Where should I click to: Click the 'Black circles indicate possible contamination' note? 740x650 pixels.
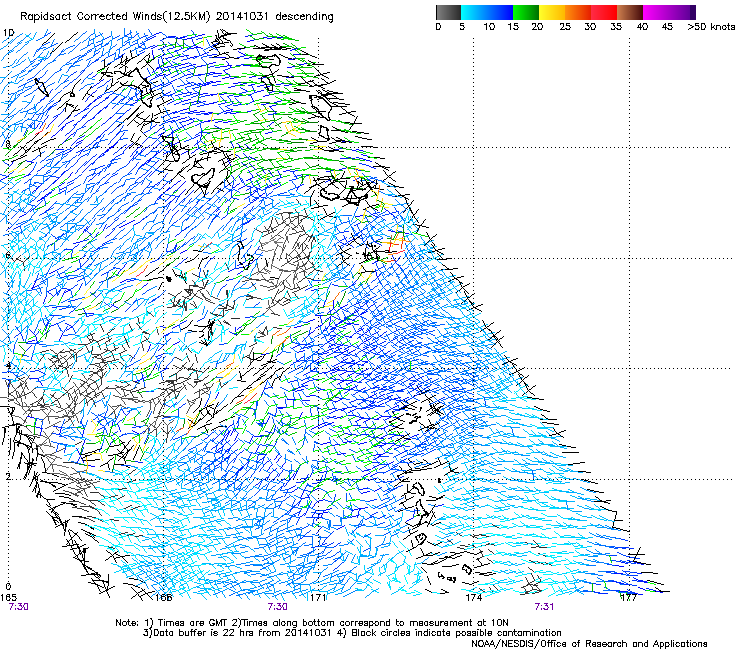[456, 633]
